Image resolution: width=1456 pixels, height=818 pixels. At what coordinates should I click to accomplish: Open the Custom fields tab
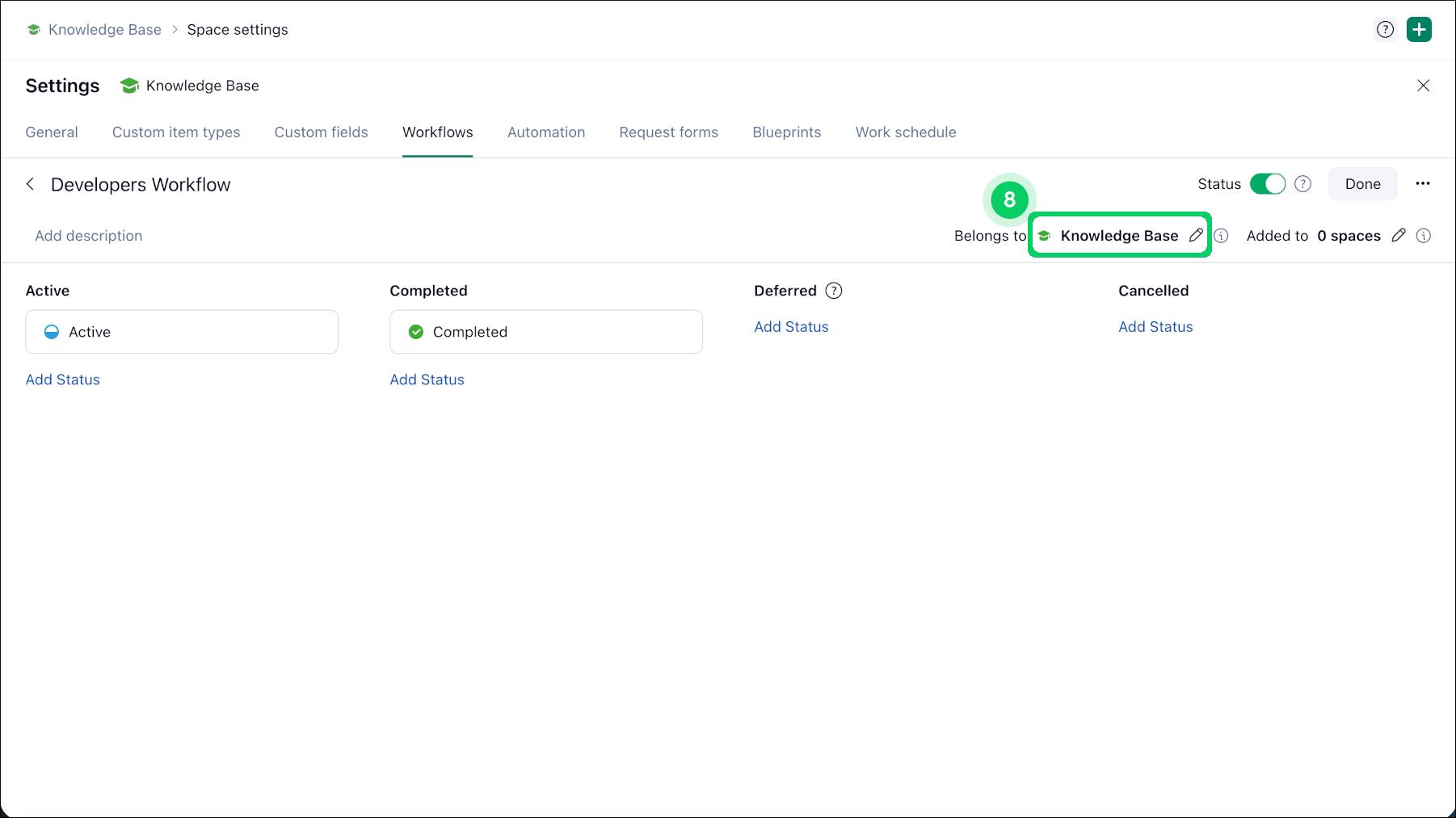coord(321,132)
